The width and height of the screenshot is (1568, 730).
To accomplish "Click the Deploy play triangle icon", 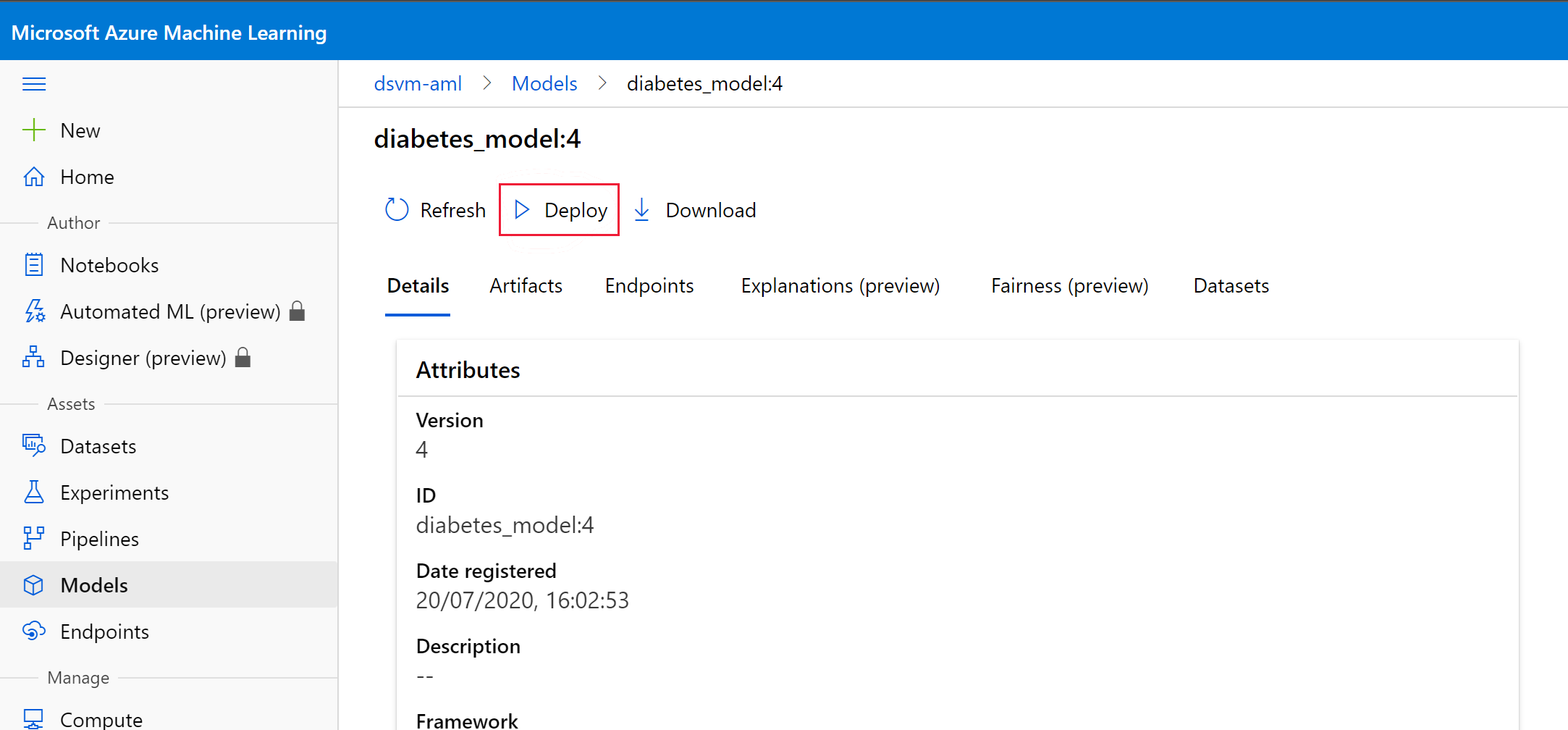I will 522,210.
